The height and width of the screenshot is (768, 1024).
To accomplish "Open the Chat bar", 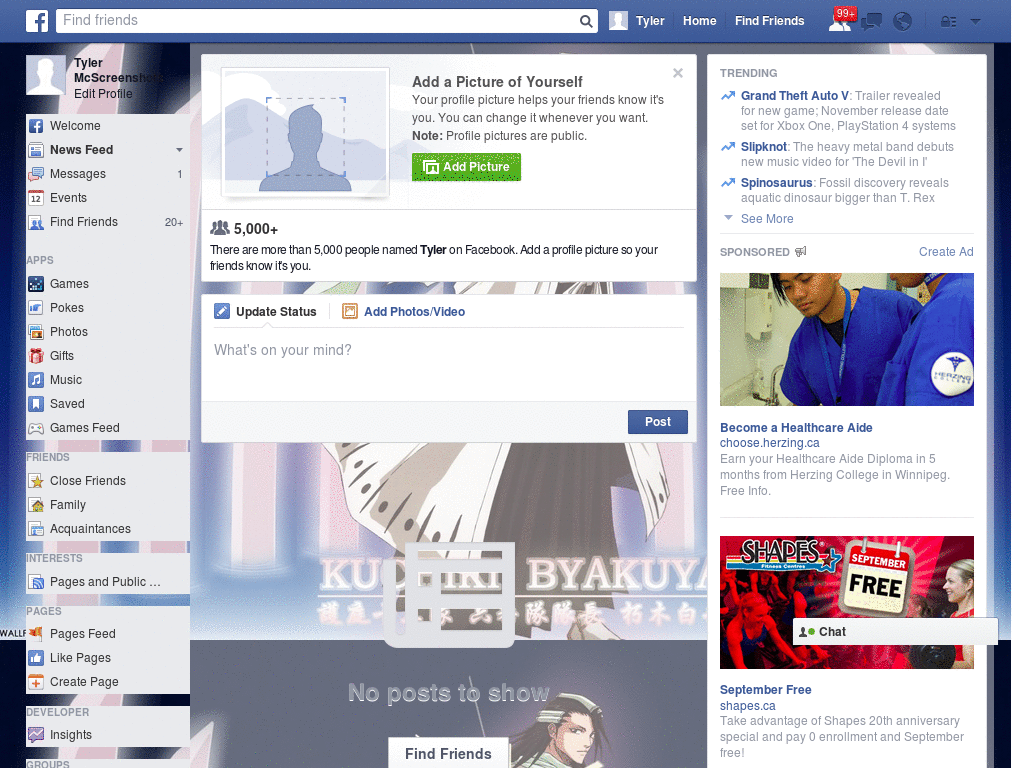I will pyautogui.click(x=895, y=632).
